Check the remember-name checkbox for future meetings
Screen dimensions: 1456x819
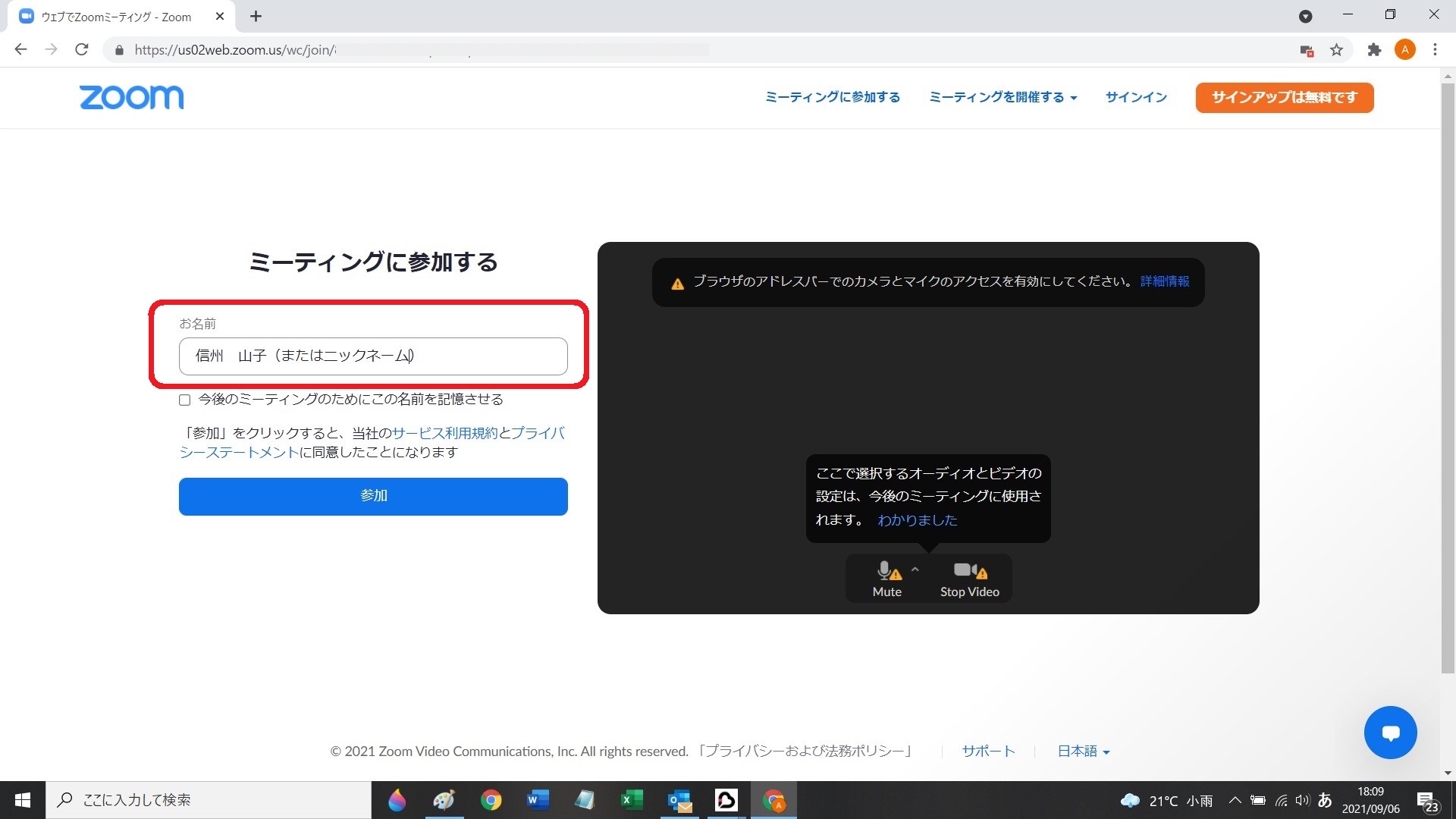coord(184,400)
